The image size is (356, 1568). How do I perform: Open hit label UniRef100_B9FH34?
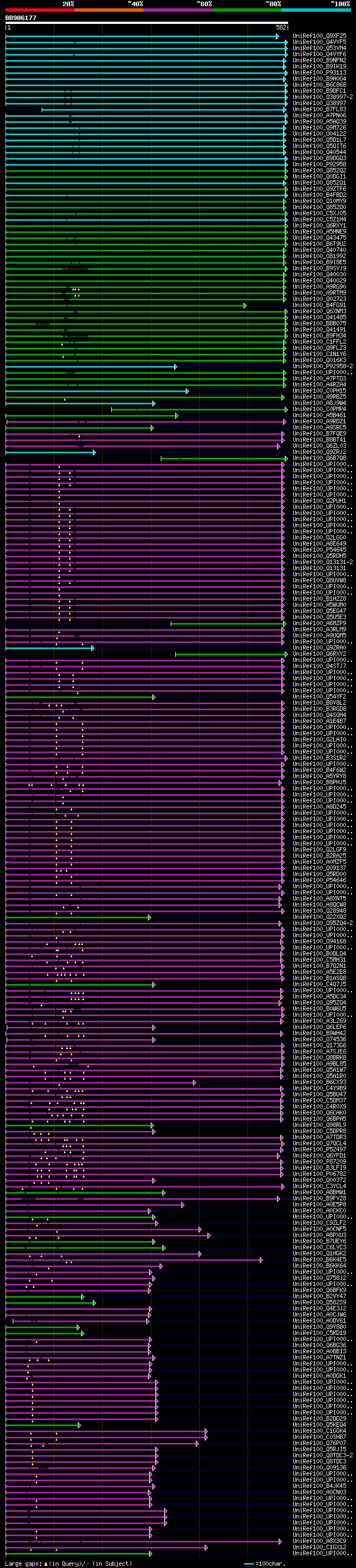click(319, 336)
